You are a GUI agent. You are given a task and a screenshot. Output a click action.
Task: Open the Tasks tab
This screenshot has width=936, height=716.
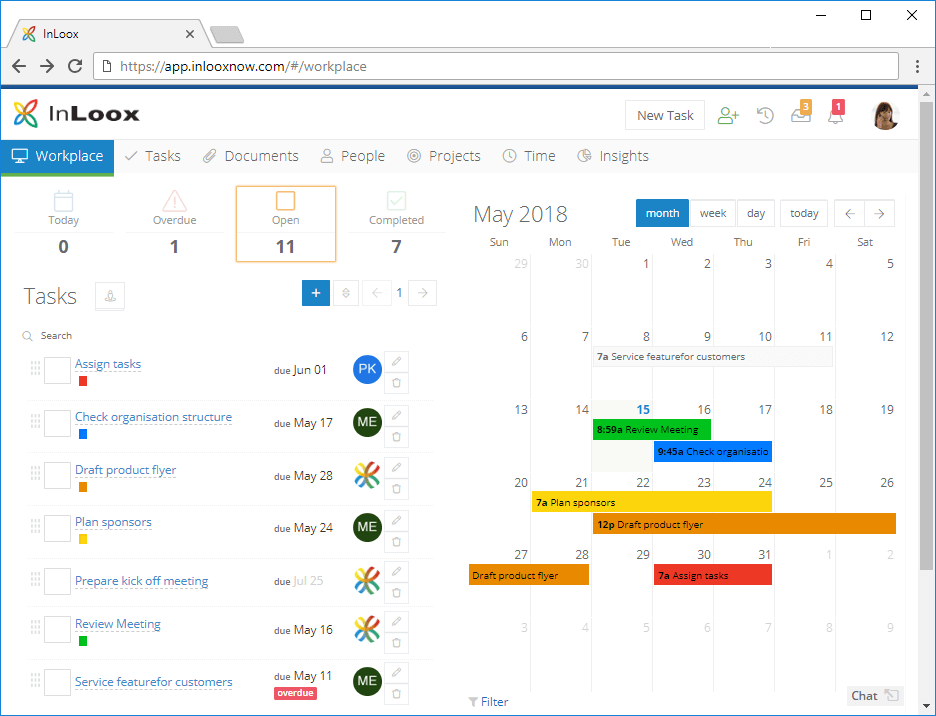coord(153,156)
